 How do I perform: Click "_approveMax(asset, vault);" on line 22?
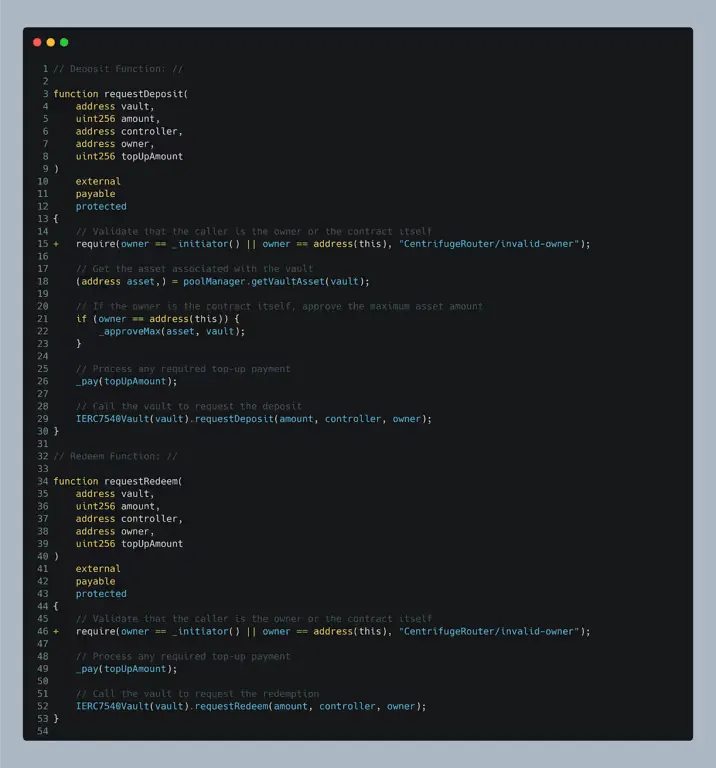pyautogui.click(x=171, y=332)
